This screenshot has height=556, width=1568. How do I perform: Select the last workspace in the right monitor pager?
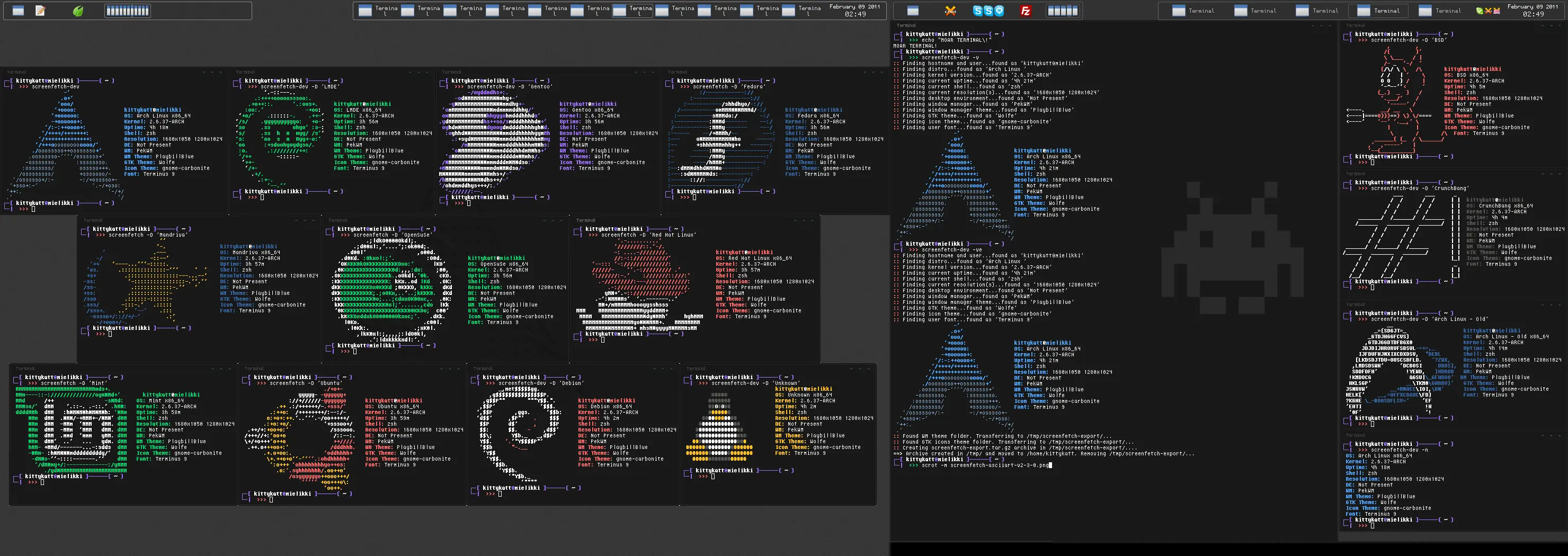pos(1074,11)
